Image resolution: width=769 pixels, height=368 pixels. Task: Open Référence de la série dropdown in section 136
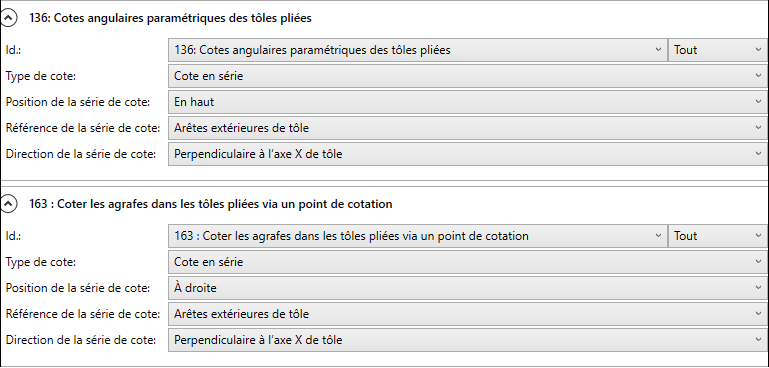pos(468,128)
